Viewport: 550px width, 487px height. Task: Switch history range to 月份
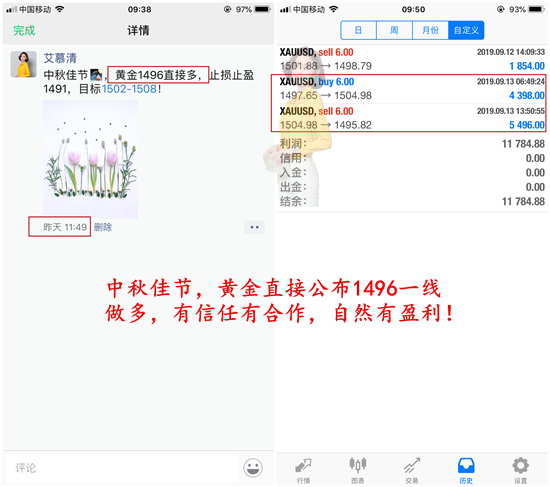430,30
